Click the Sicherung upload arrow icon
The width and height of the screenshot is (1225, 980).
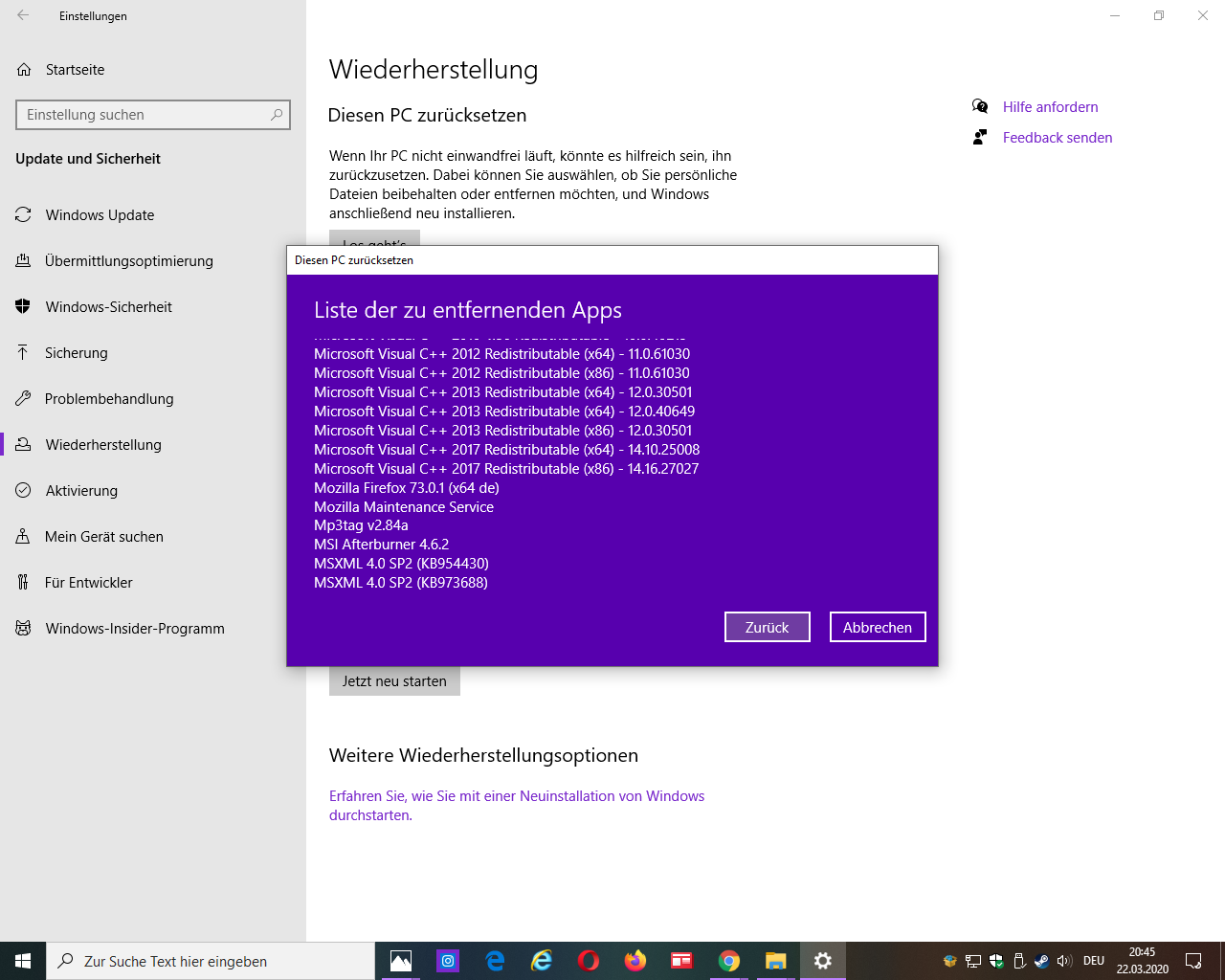23,352
